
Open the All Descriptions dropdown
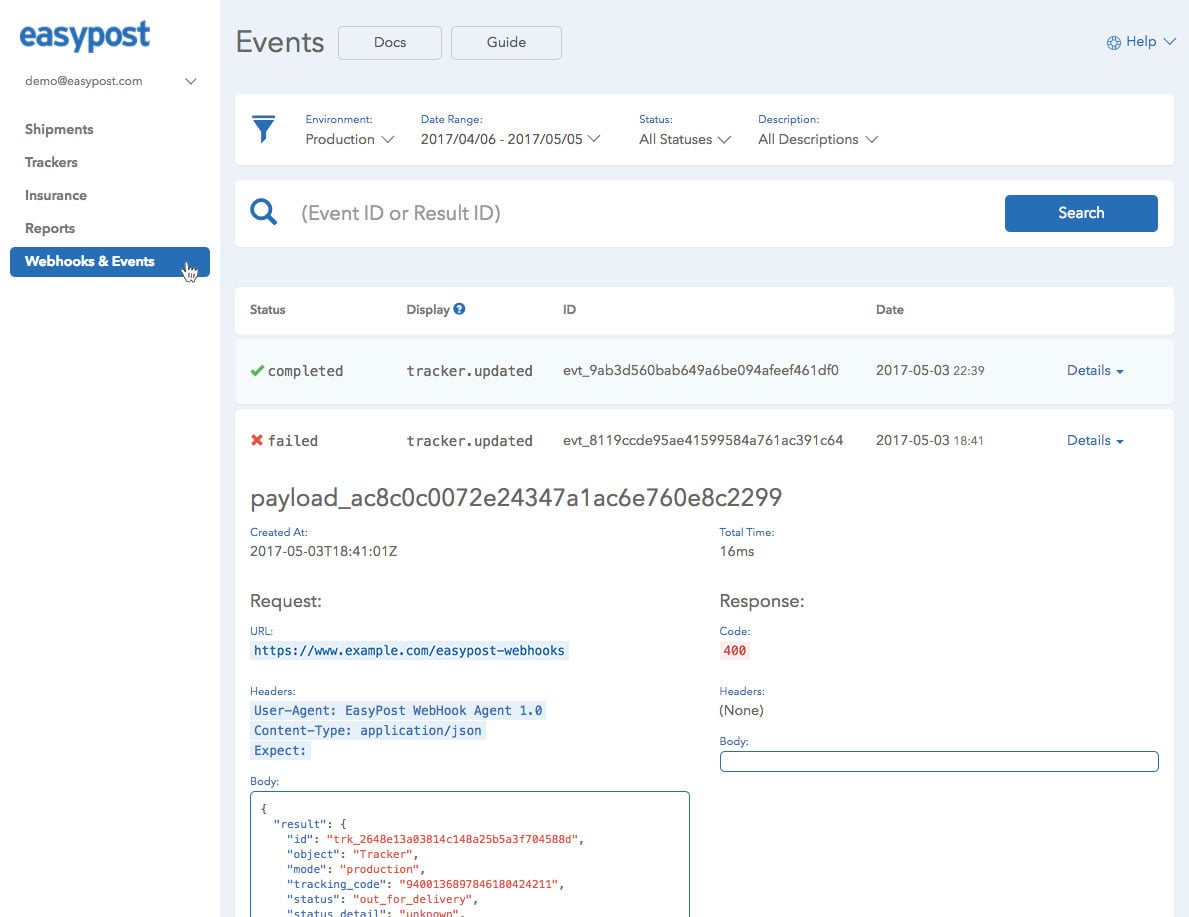point(817,140)
